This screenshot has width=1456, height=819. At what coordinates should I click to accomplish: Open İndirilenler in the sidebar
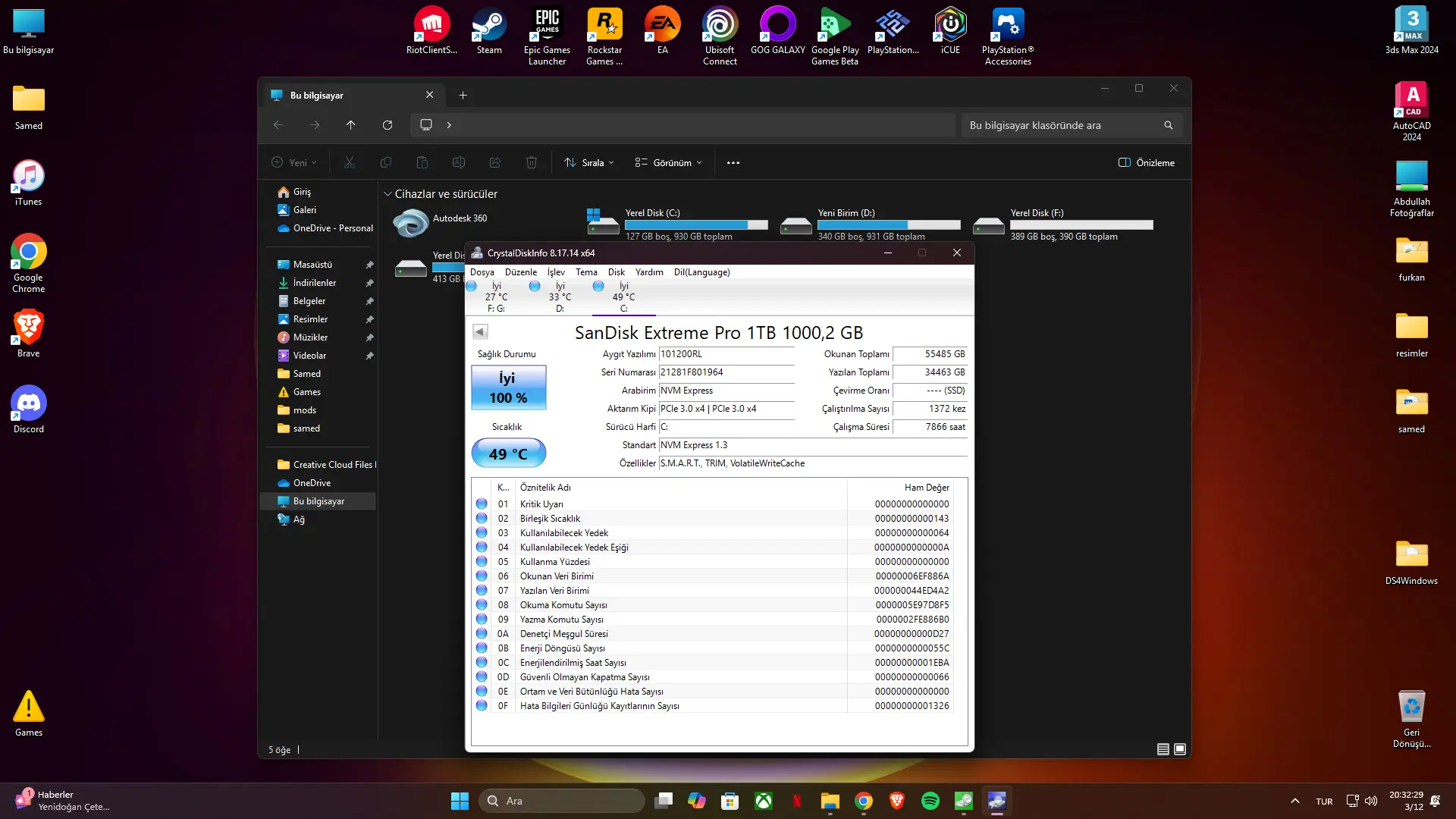coord(315,283)
